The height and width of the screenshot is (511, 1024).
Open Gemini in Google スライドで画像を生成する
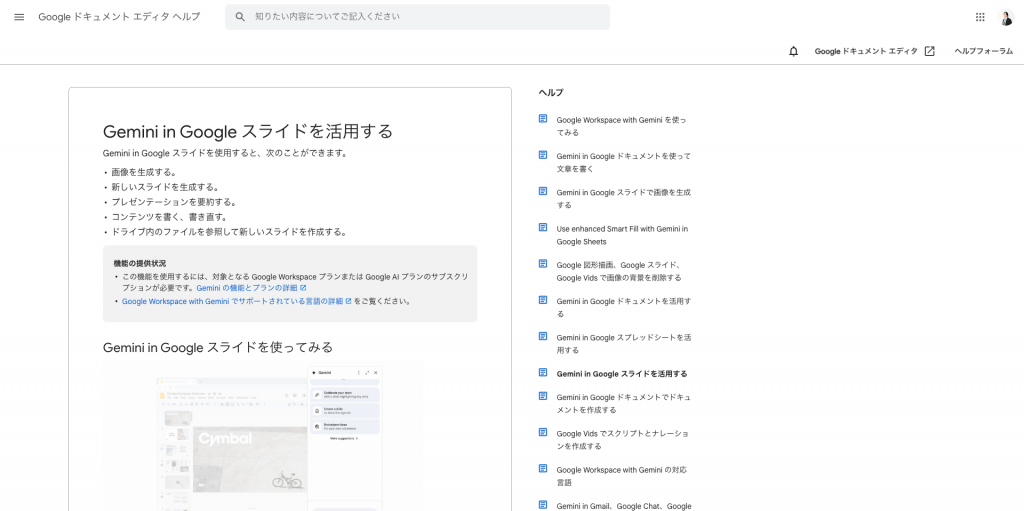623,199
